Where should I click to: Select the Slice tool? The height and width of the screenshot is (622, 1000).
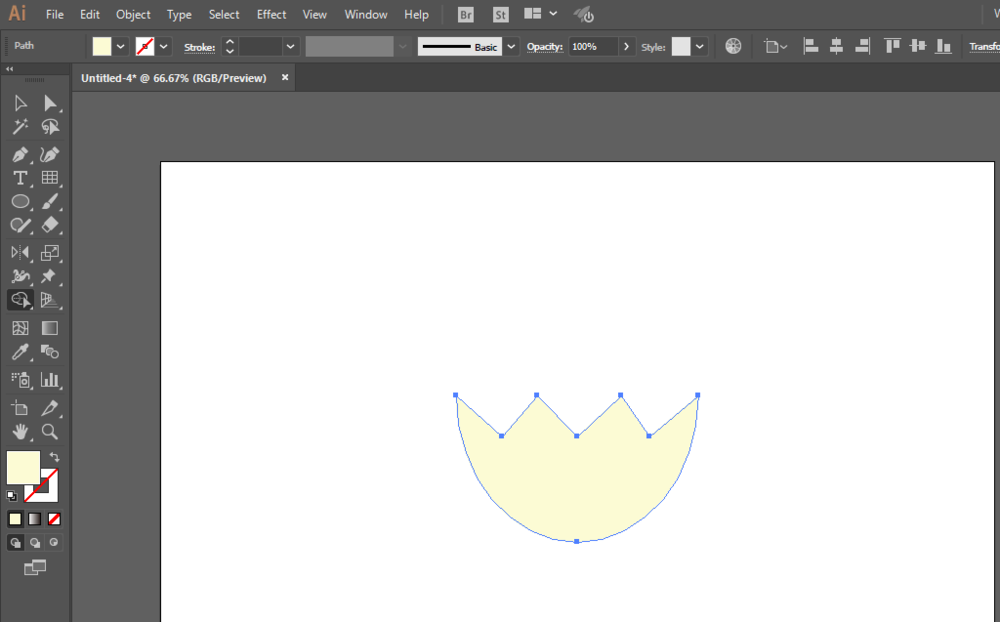tap(50, 408)
